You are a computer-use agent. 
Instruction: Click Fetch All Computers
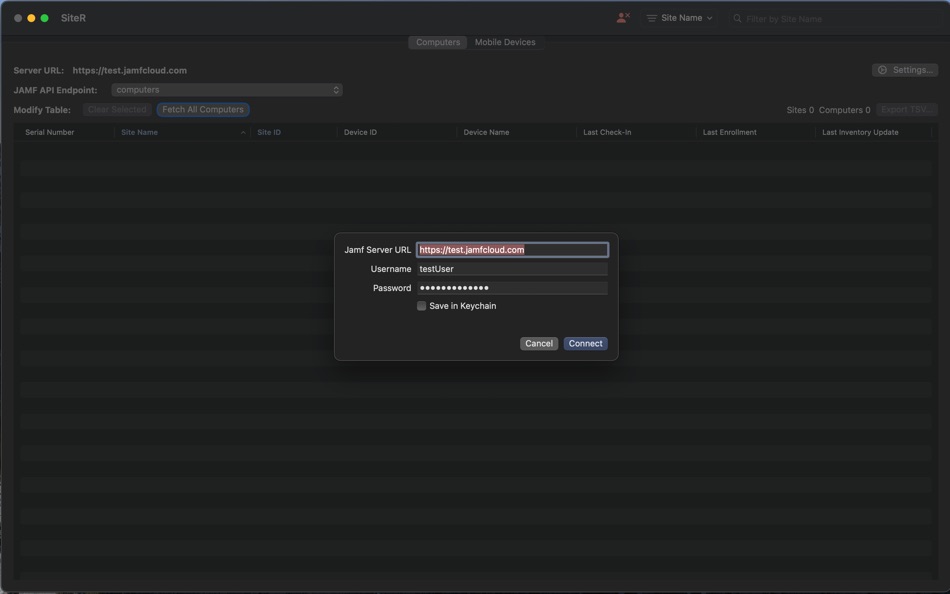(203, 110)
